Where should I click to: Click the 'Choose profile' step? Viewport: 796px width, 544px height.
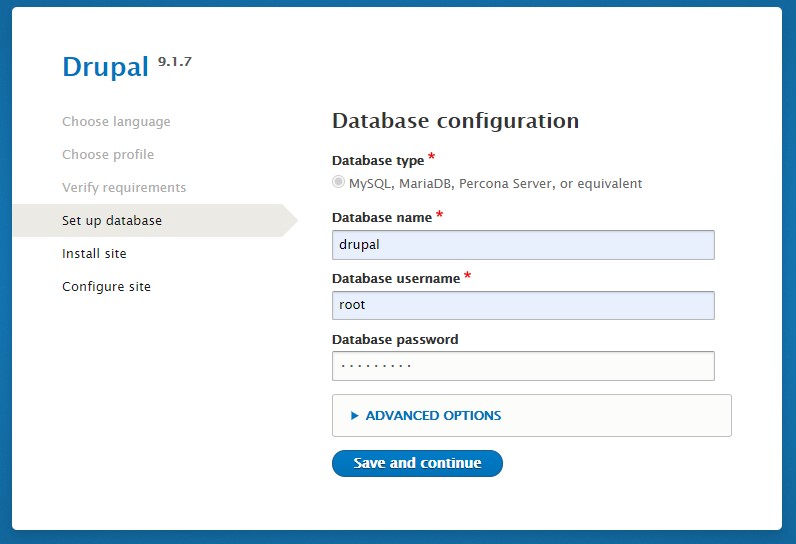click(108, 155)
